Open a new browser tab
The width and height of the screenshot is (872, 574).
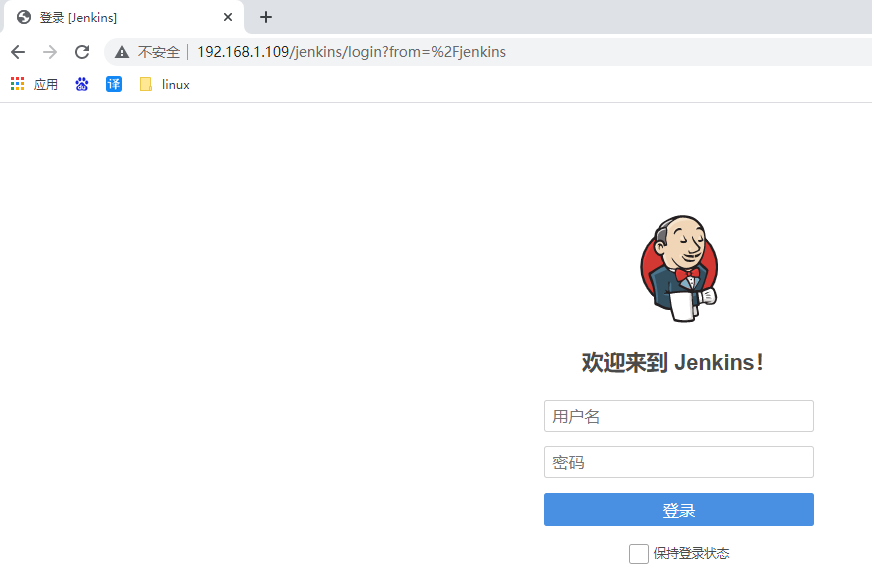point(266,17)
